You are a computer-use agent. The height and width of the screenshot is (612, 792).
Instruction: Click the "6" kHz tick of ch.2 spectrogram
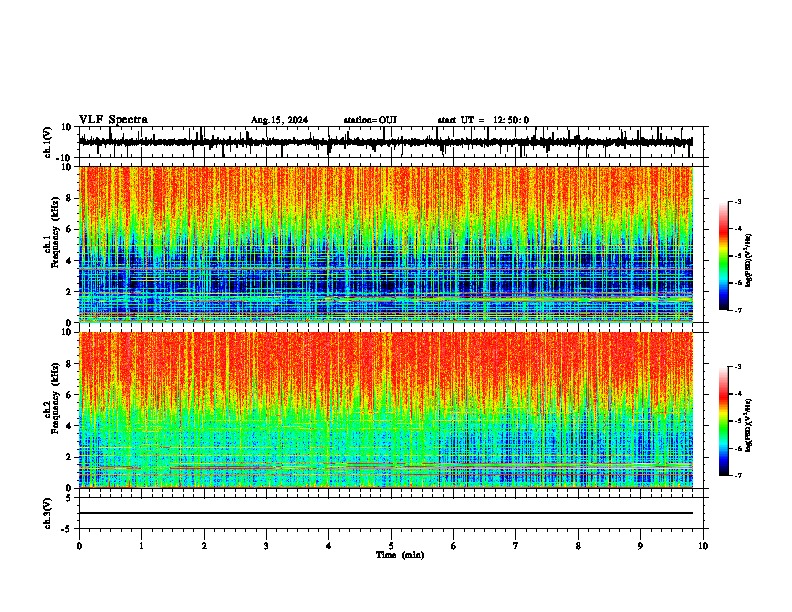click(x=69, y=395)
